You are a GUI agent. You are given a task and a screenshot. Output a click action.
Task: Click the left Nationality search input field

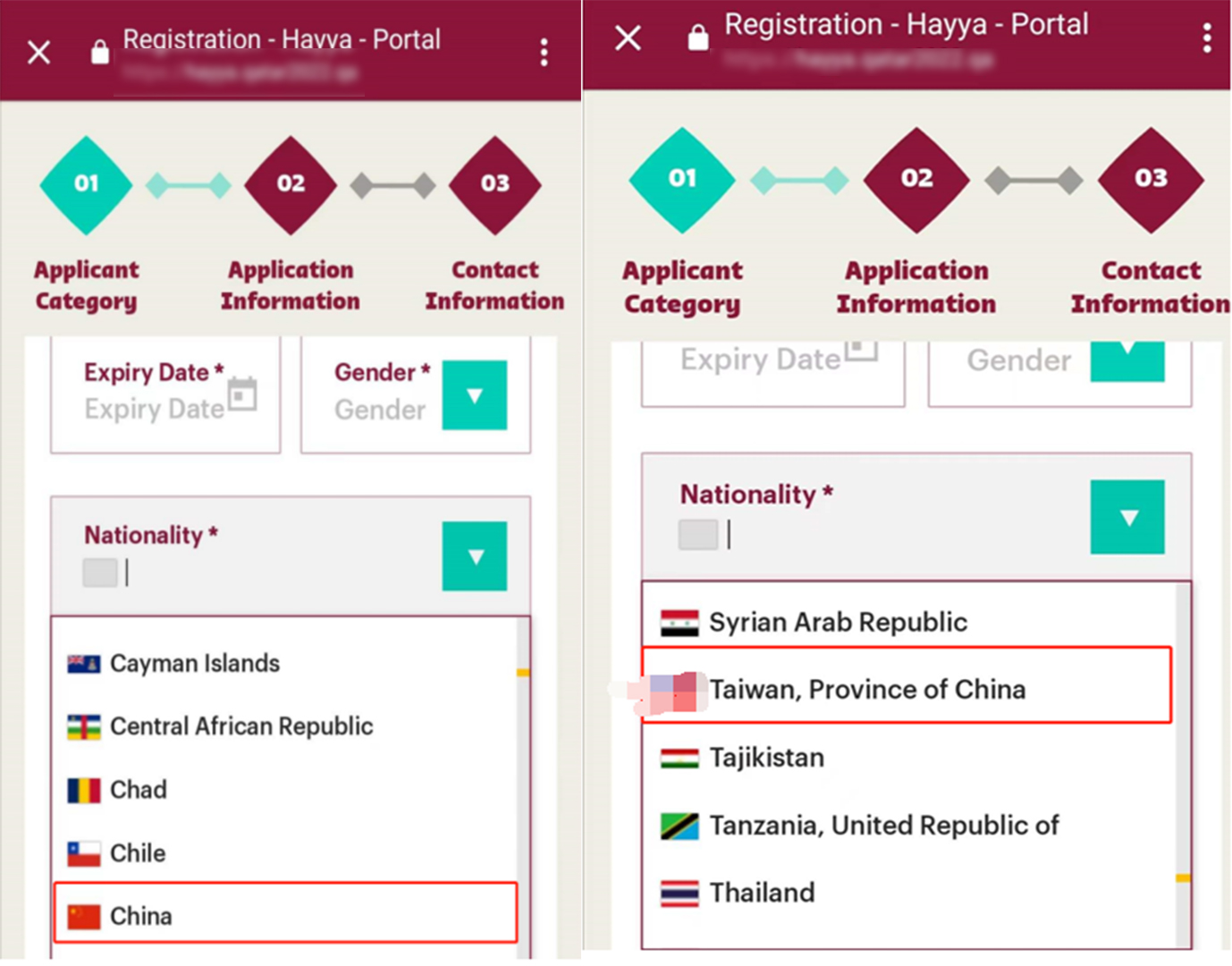[x=268, y=572]
